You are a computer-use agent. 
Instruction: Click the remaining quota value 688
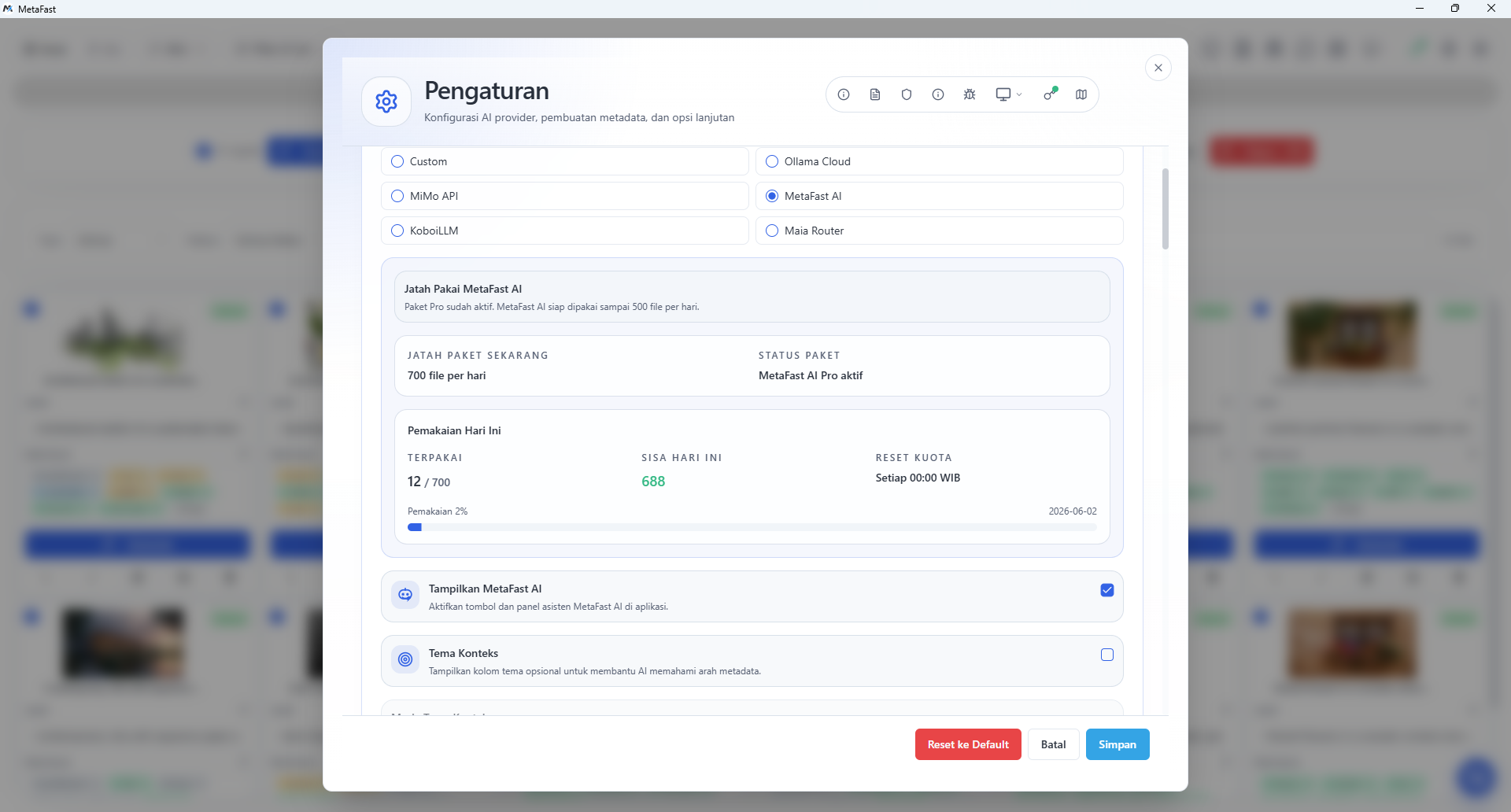pyautogui.click(x=653, y=482)
